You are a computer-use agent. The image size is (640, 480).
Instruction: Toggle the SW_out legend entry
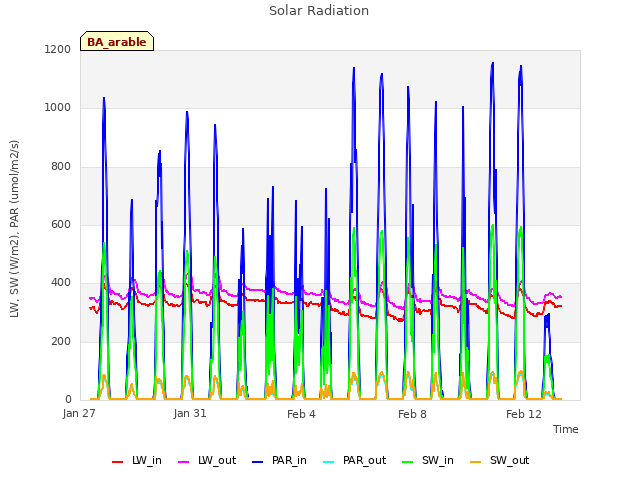tap(500, 461)
